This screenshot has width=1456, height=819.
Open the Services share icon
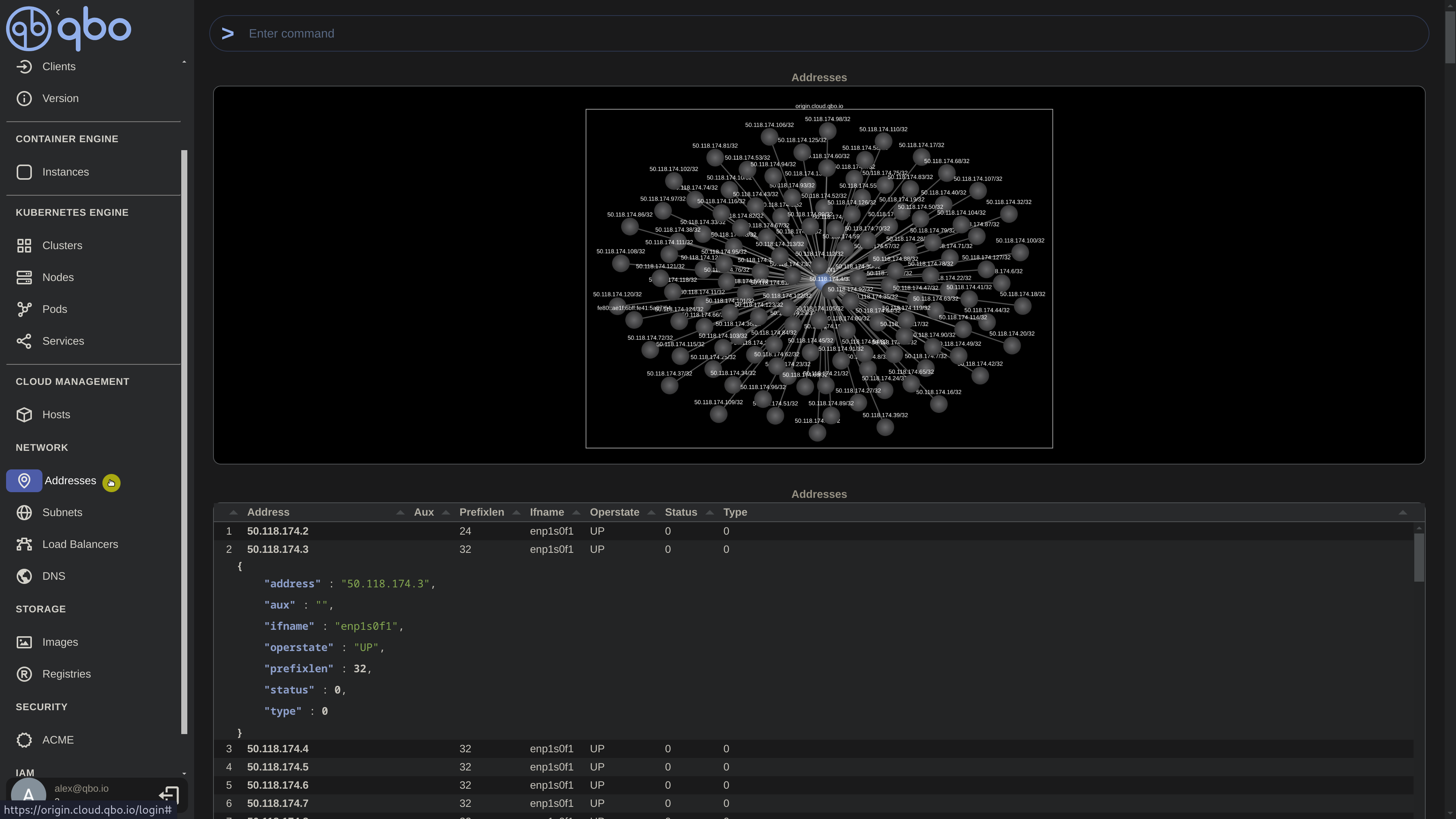24,341
